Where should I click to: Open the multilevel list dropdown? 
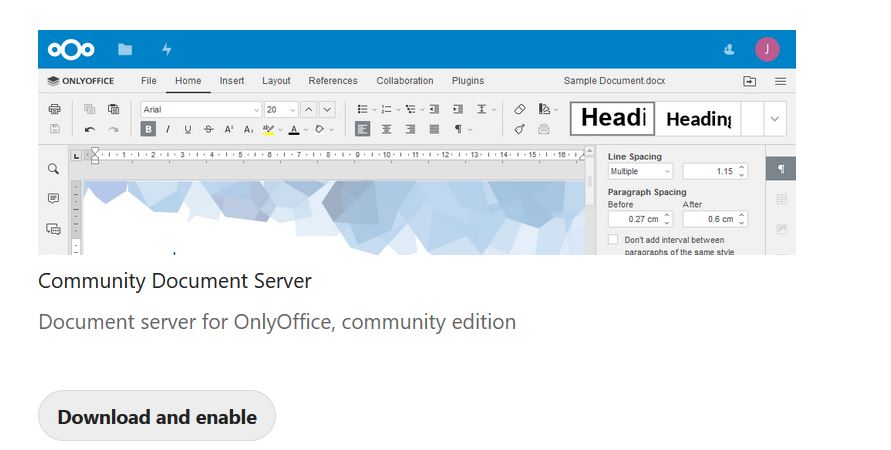(x=422, y=109)
